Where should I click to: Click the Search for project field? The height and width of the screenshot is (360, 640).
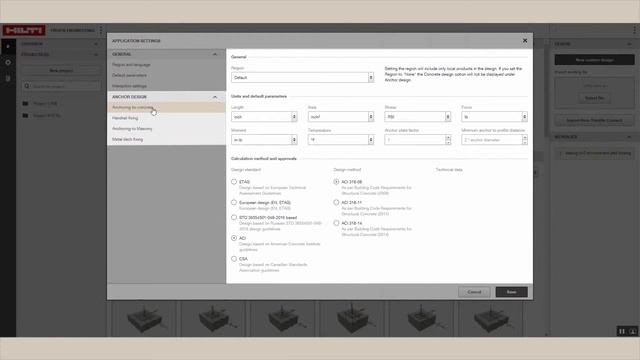[x=61, y=86]
